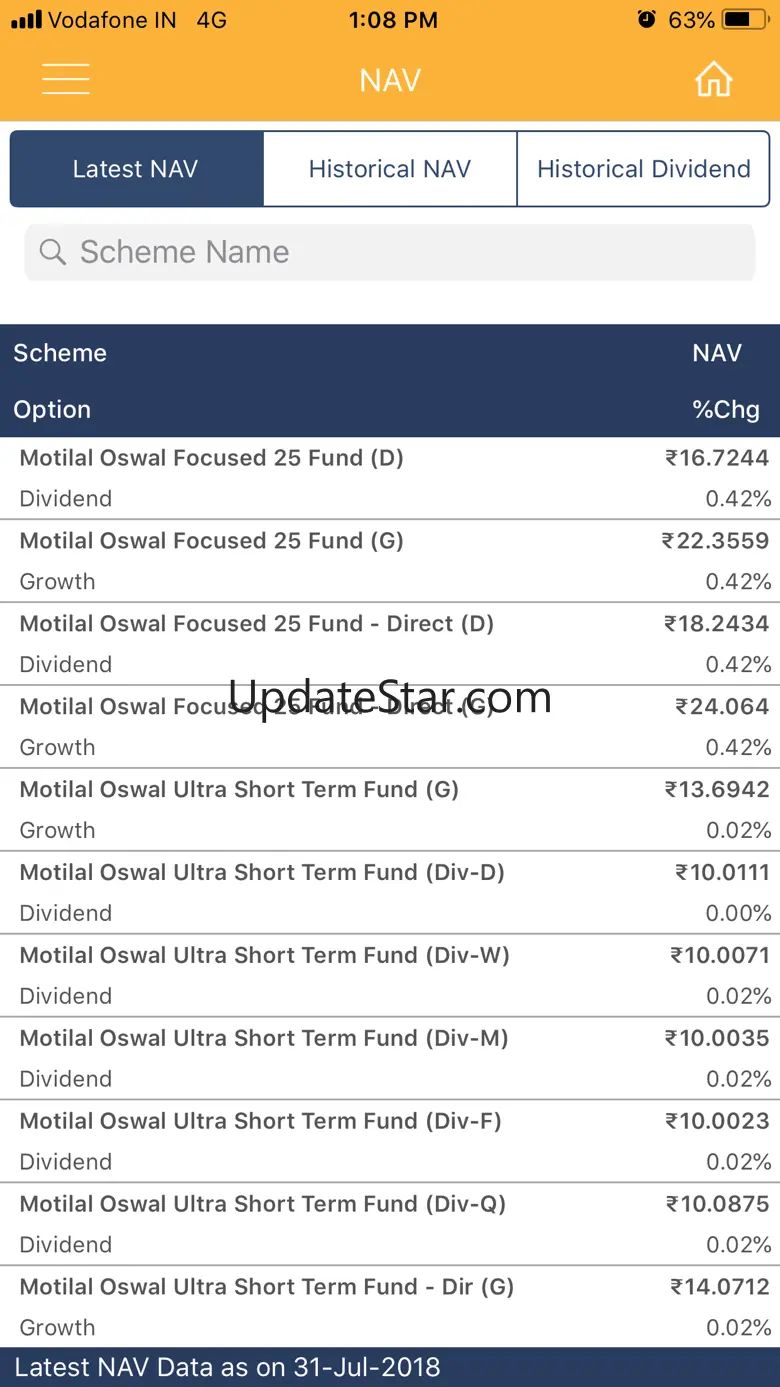Select the Historical Dividend tab
780x1387 pixels.
tap(643, 169)
